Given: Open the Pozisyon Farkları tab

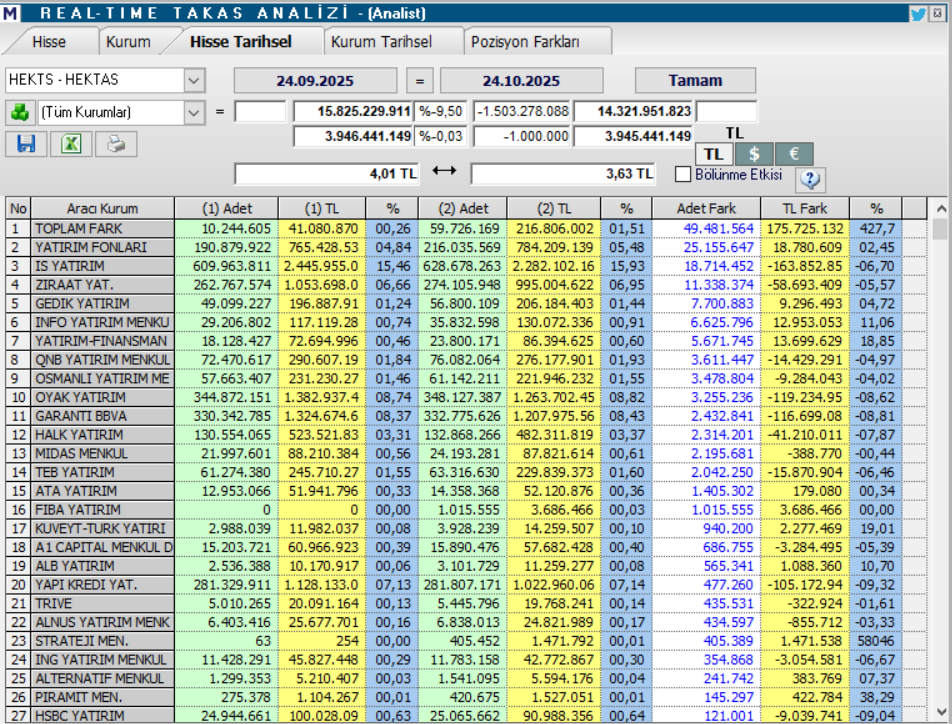Looking at the screenshot, I should click(x=519, y=41).
